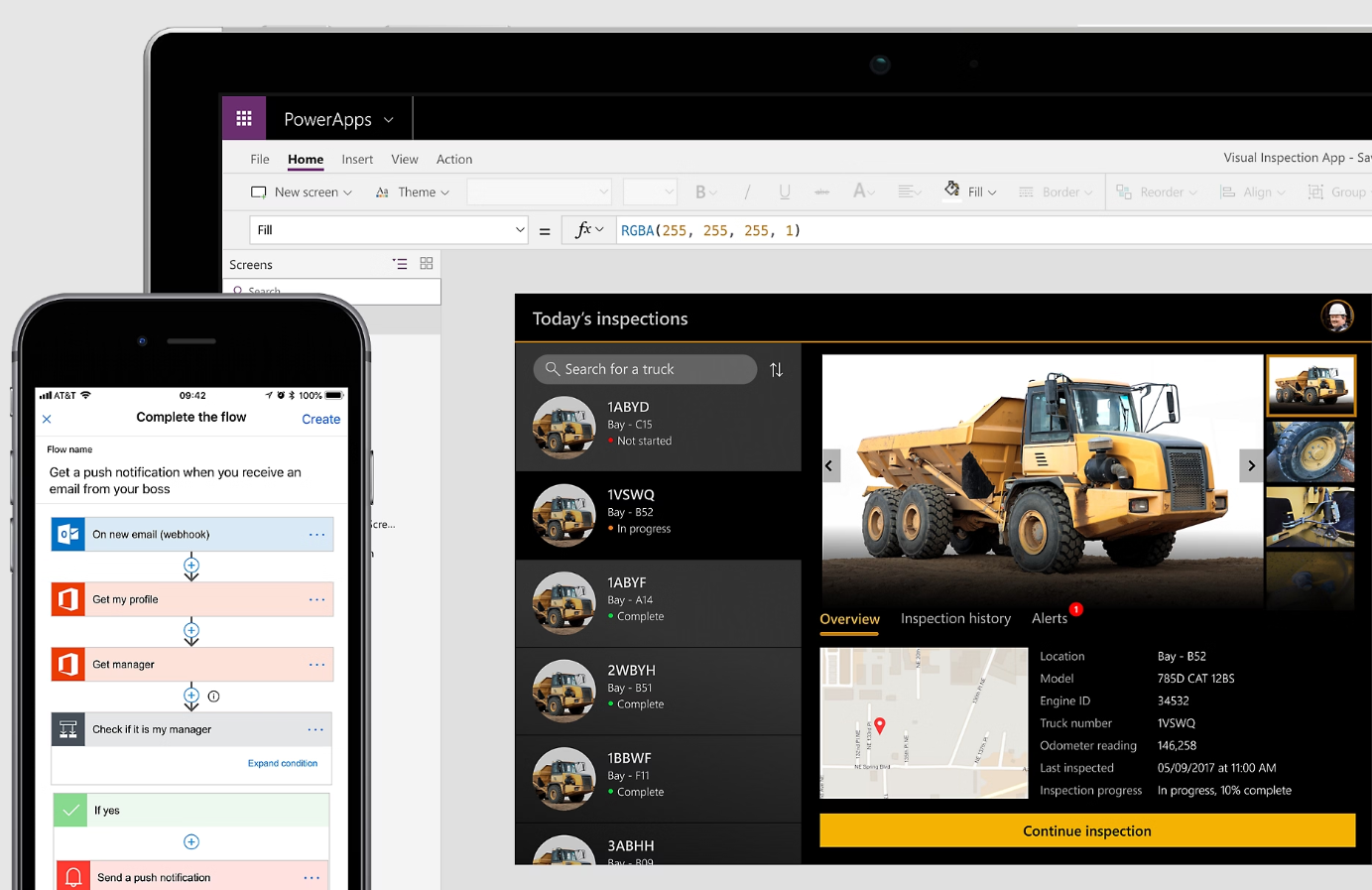Click the Screens panel search field
The width and height of the screenshot is (1372, 890).
pyautogui.click(x=332, y=292)
